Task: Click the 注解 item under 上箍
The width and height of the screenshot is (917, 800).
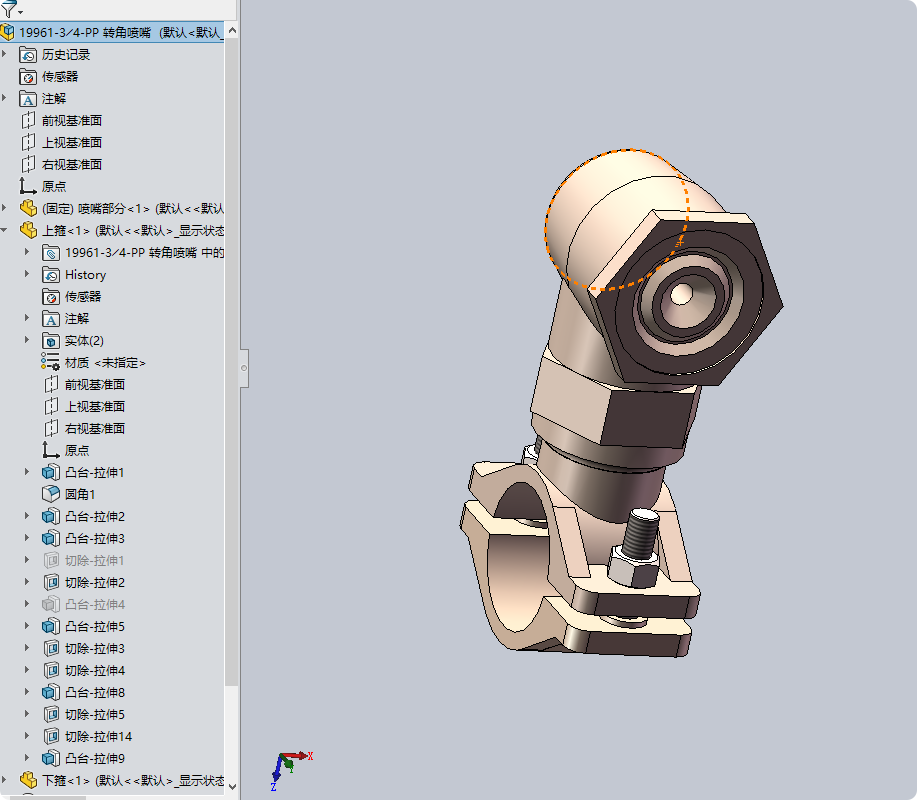Action: [x=77, y=319]
